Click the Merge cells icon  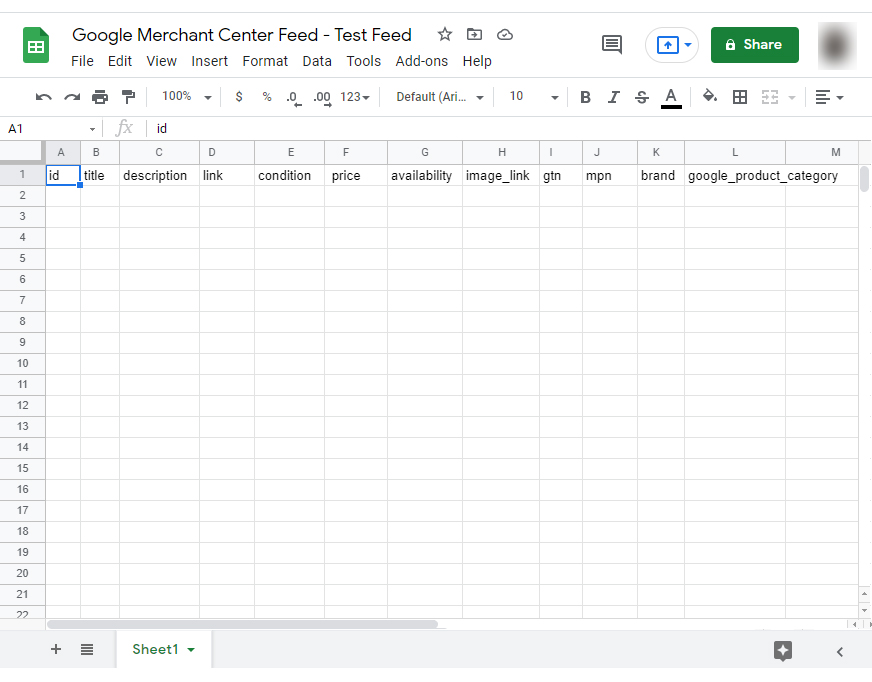click(x=770, y=97)
